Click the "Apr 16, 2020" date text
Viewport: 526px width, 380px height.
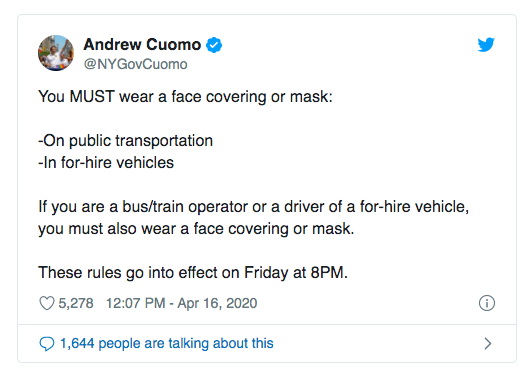point(217,303)
